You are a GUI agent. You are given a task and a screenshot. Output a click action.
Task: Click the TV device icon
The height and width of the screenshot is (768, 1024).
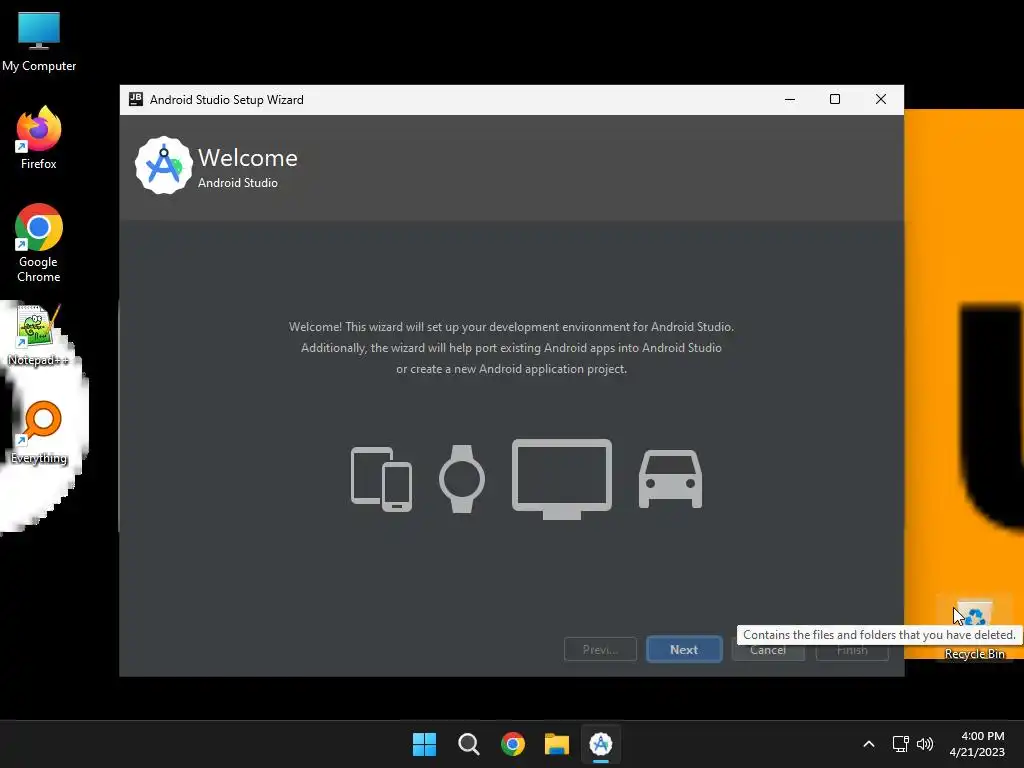562,479
